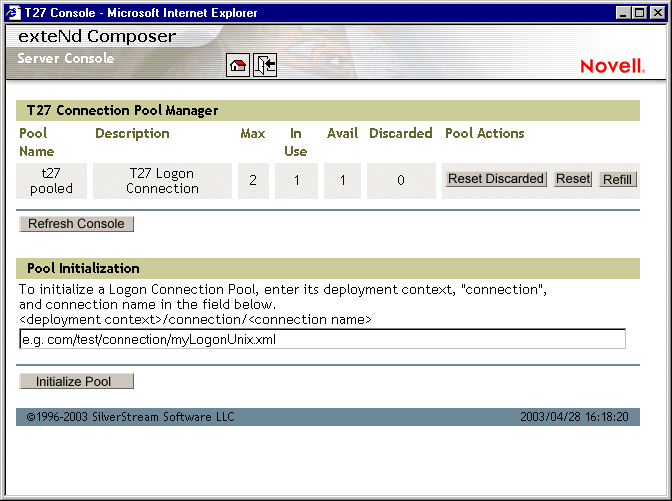Click the 'Description' column header
Viewport: 672px width, 501px height.
point(132,133)
